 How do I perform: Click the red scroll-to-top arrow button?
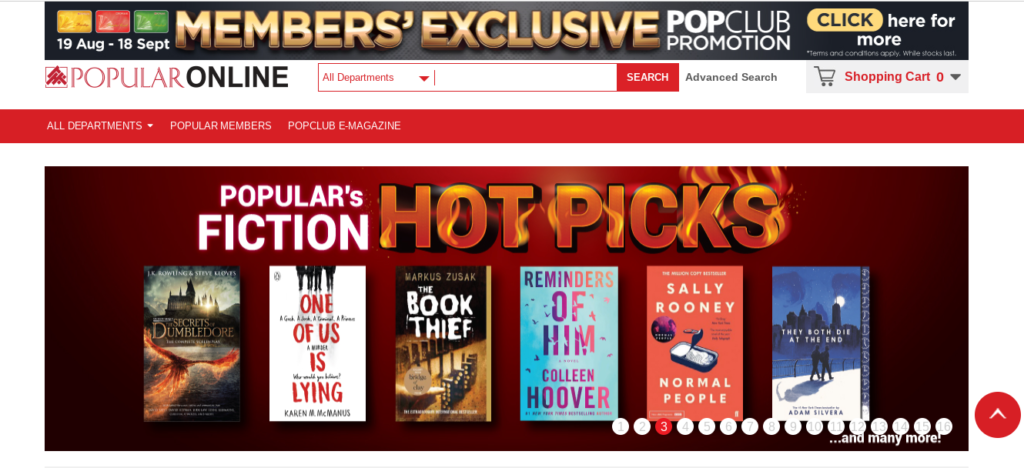997,414
